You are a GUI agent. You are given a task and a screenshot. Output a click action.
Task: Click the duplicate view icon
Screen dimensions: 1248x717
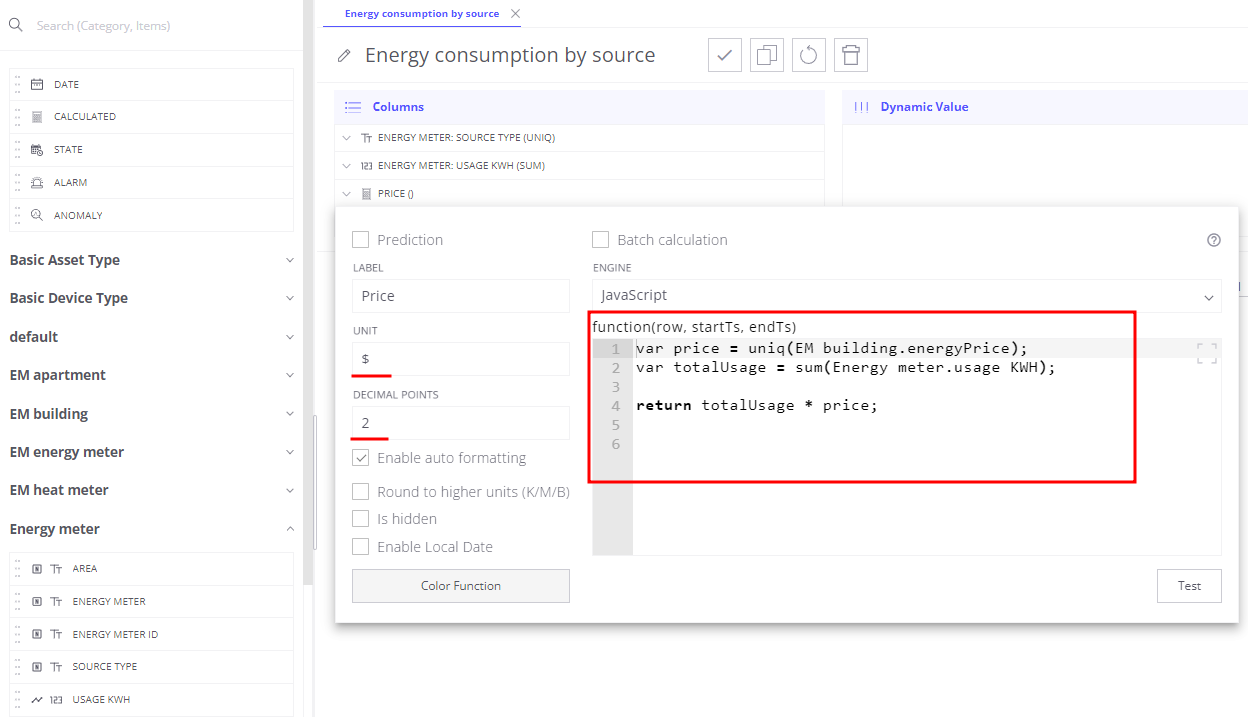click(767, 55)
